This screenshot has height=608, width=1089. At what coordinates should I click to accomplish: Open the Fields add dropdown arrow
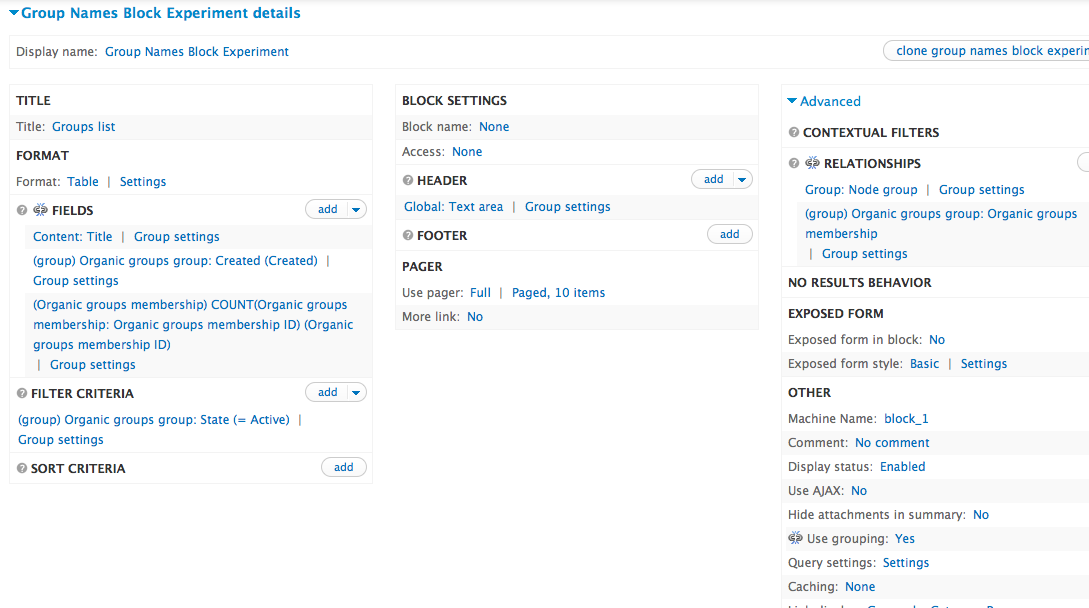[357, 210]
